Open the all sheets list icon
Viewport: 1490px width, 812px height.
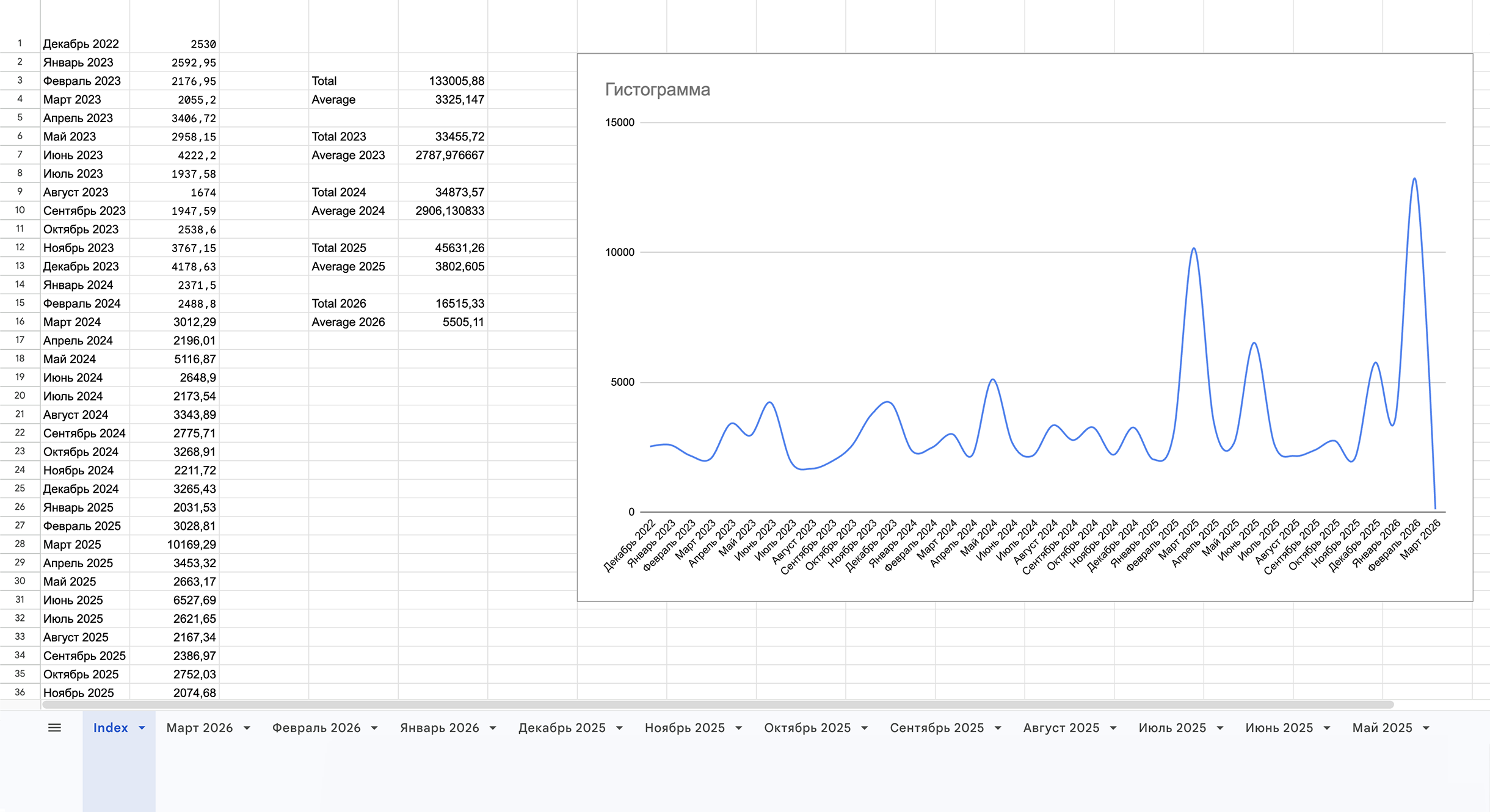point(54,728)
